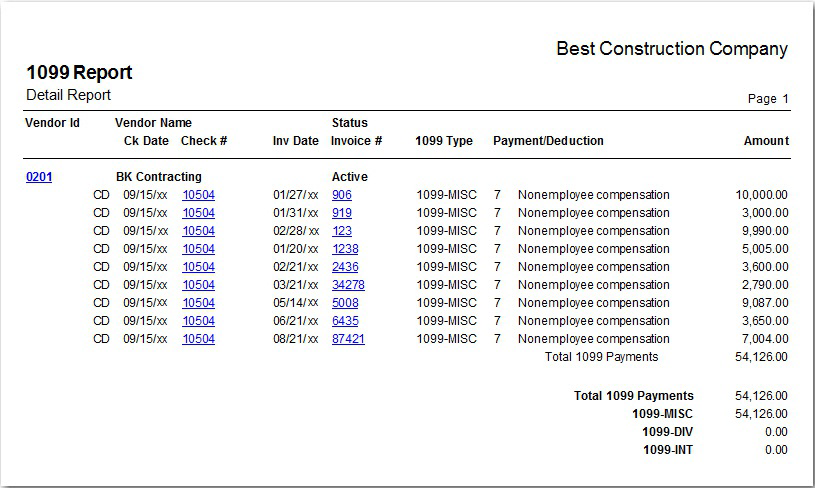The height and width of the screenshot is (488, 815).
Task: Click the Inv Date column header
Action: tap(296, 141)
